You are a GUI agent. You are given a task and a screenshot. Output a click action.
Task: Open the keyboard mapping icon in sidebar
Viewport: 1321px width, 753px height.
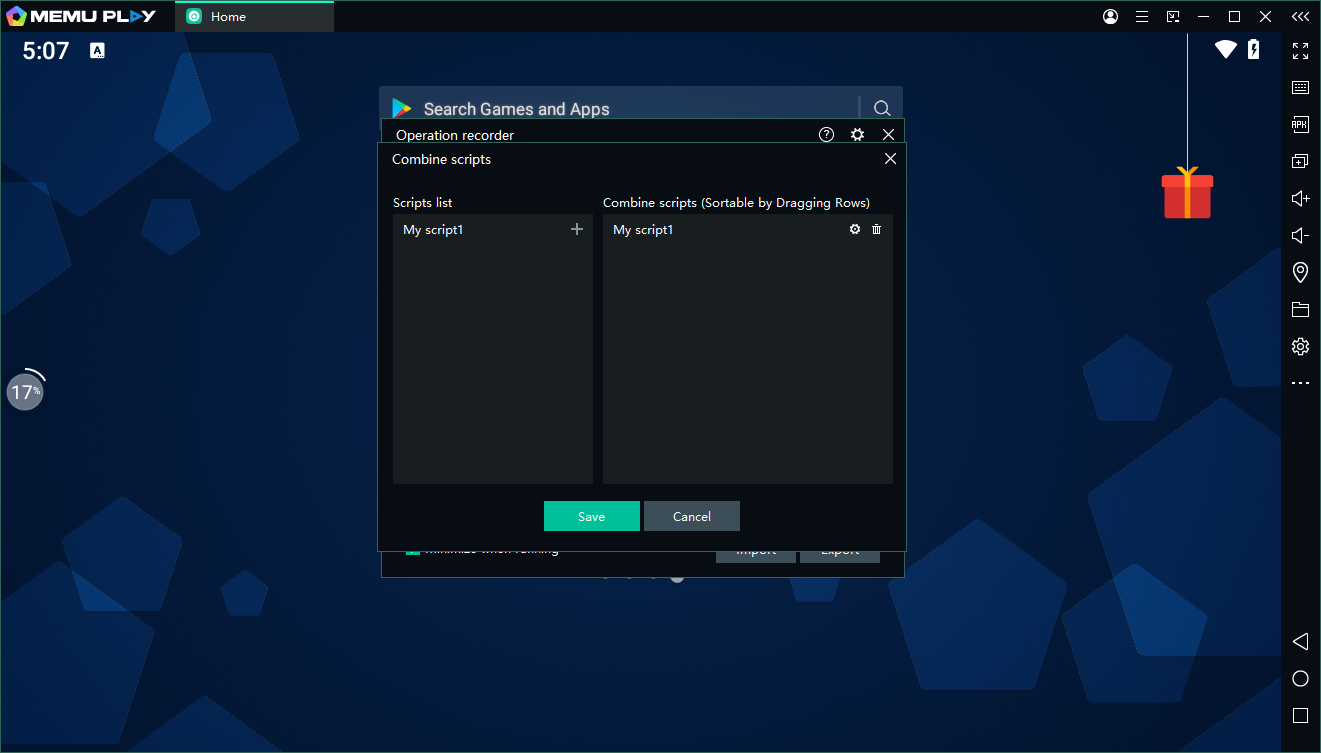(x=1300, y=88)
